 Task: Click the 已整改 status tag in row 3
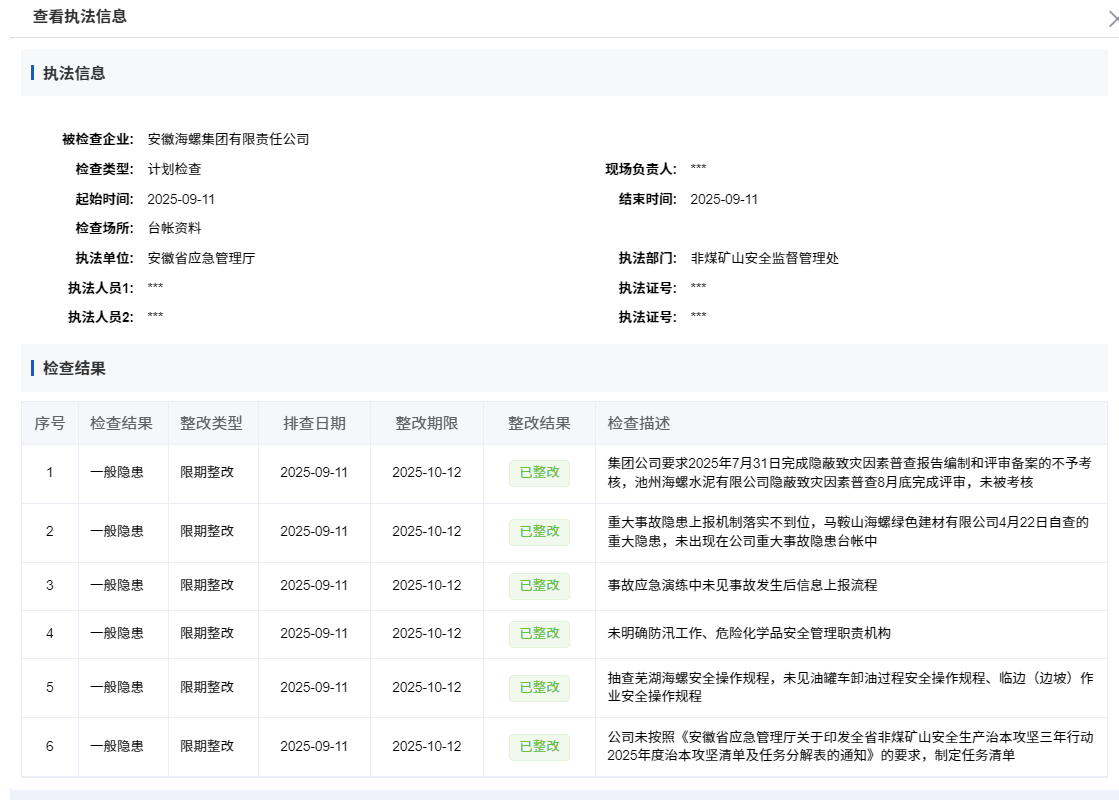[540, 586]
